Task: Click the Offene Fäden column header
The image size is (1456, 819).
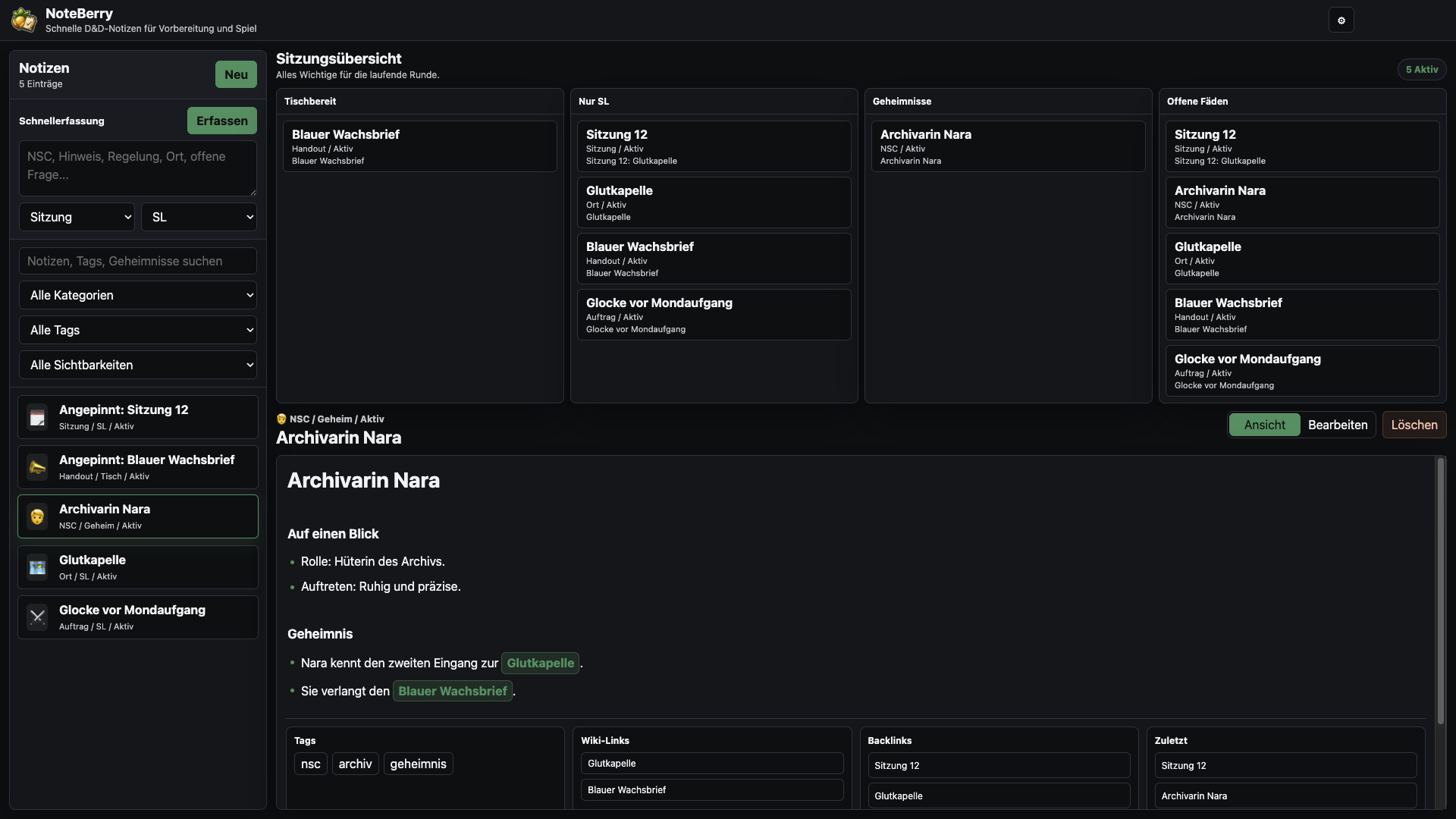Action: (1197, 101)
